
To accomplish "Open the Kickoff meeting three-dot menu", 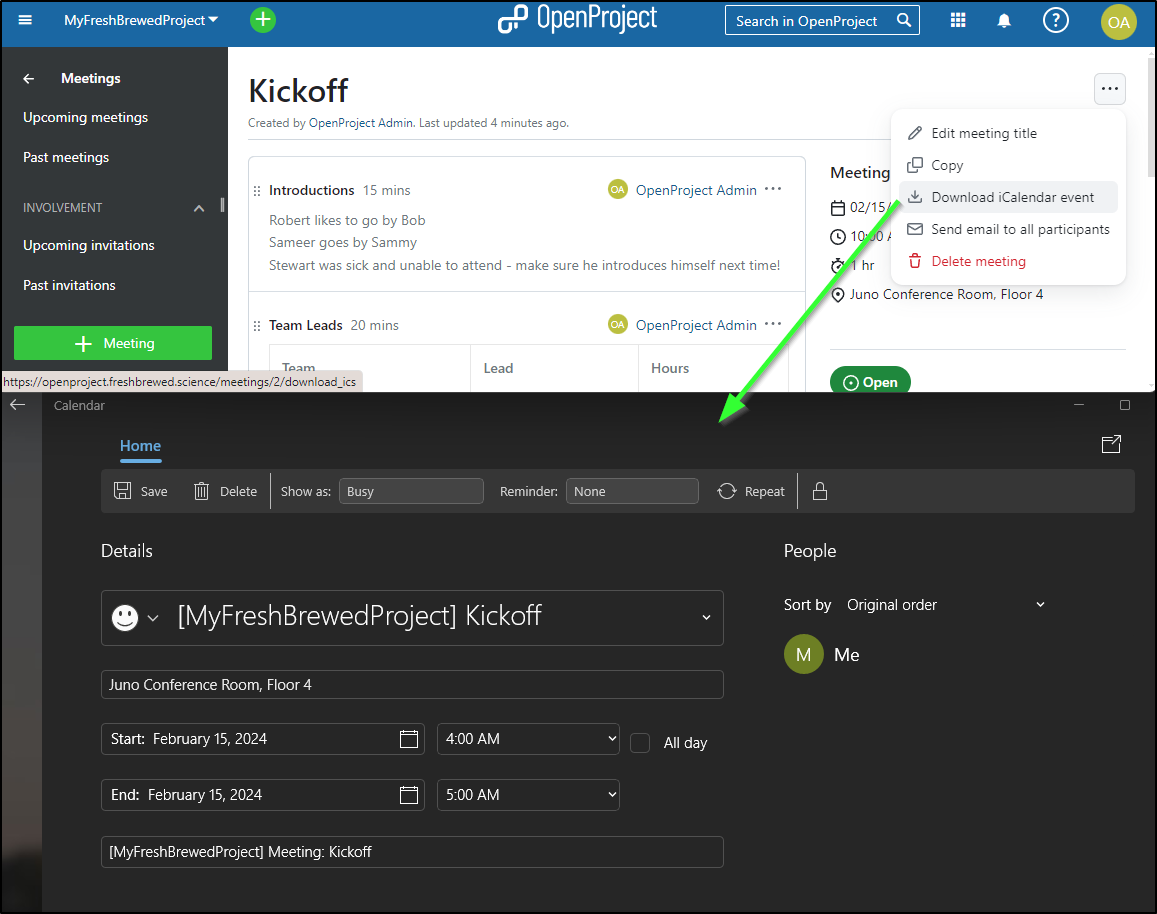I will 1109,89.
